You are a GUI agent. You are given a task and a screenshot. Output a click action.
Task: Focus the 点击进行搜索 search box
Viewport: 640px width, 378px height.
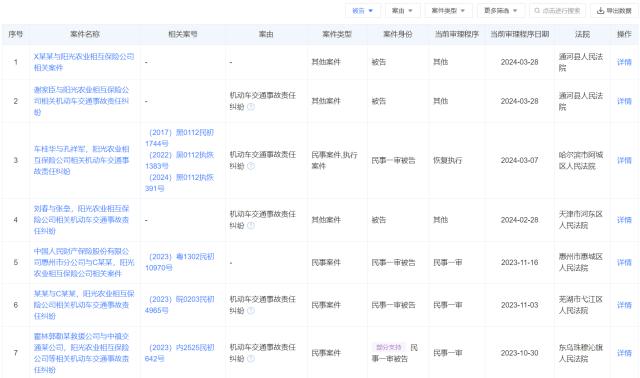coord(558,11)
